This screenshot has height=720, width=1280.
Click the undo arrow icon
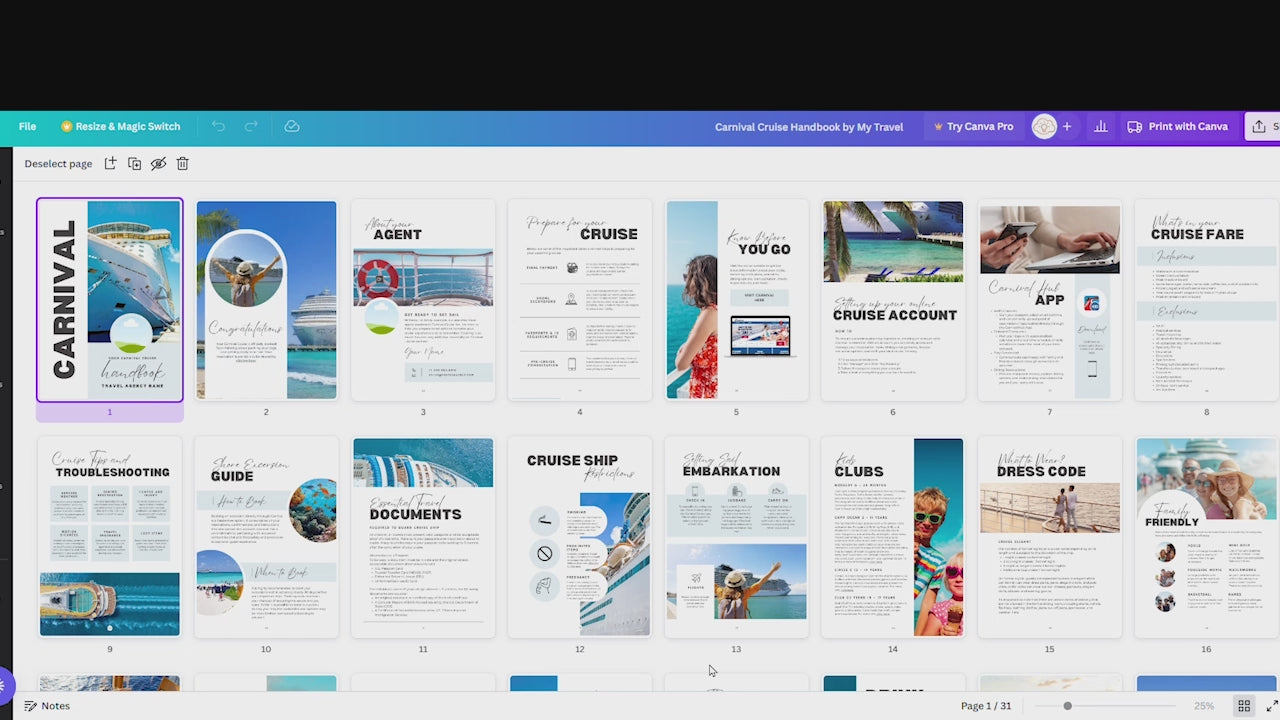(218, 127)
